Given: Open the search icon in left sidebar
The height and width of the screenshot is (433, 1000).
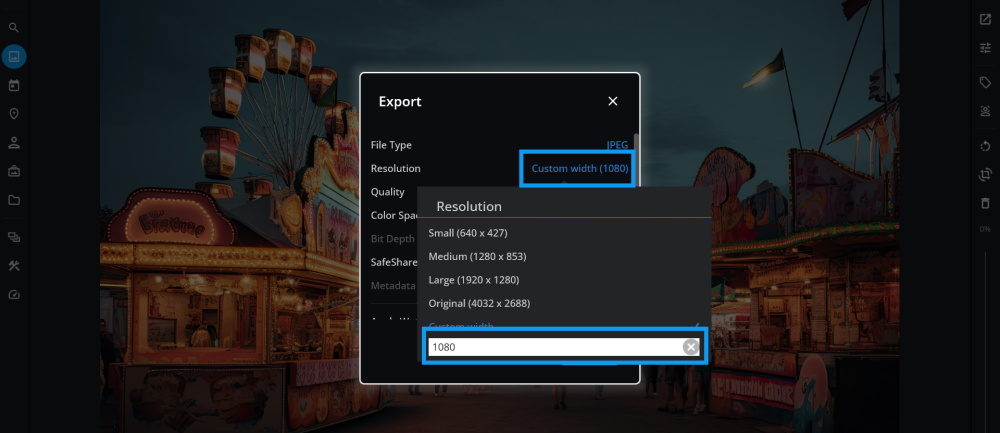Looking at the screenshot, I should coord(13,28).
